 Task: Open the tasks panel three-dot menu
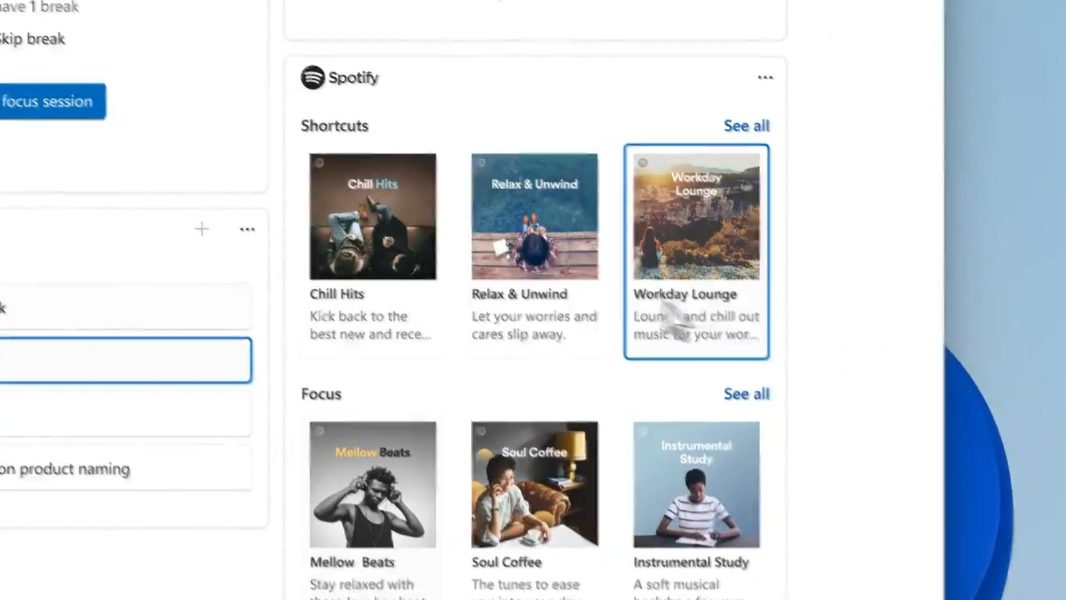[247, 230]
